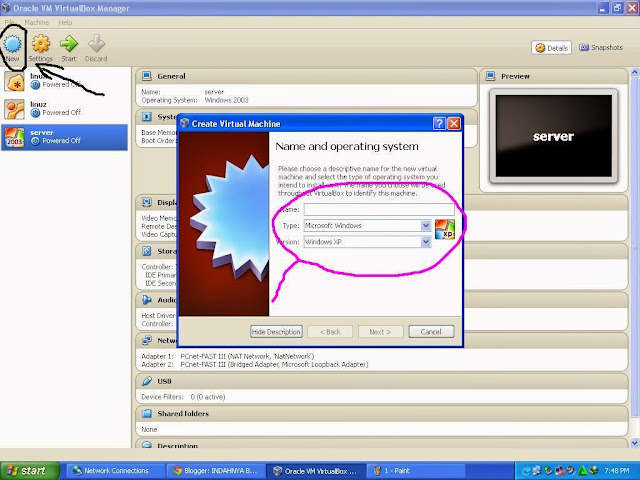Screen dimensions: 640x480
Task: Click the Preview panel monitor icon
Action: [491, 76]
